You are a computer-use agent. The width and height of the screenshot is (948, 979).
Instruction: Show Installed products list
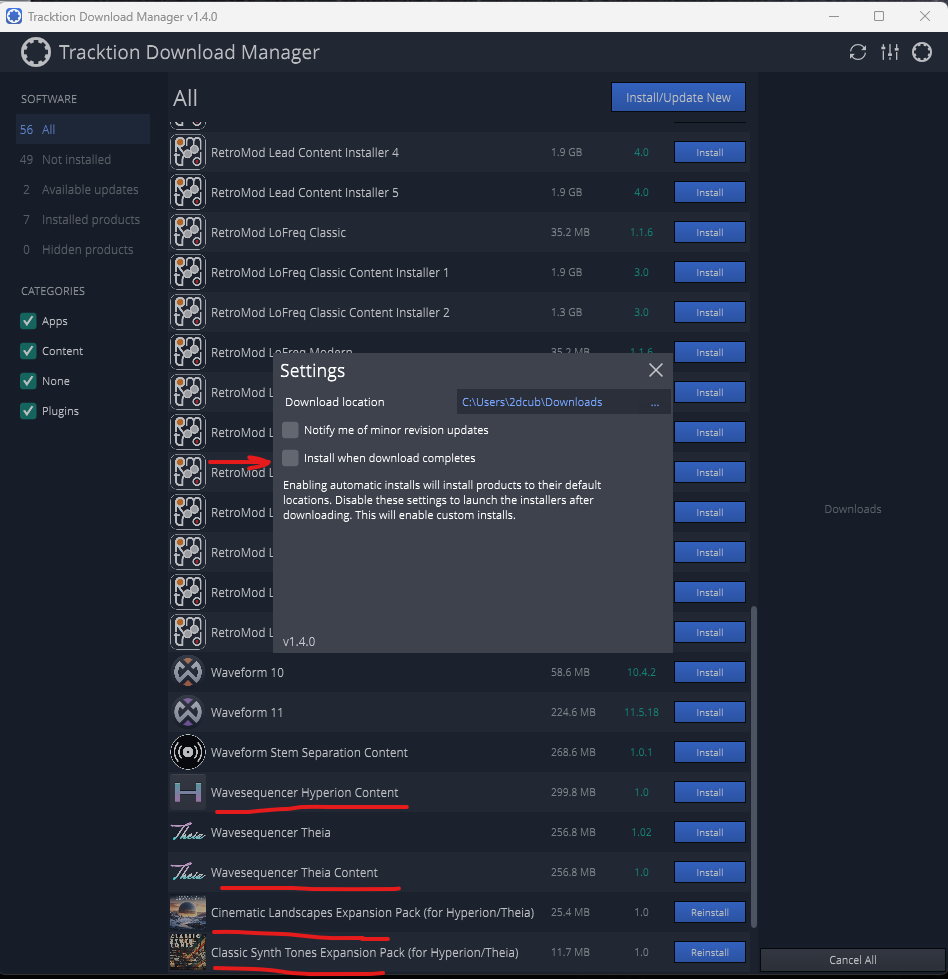pyautogui.click(x=83, y=219)
